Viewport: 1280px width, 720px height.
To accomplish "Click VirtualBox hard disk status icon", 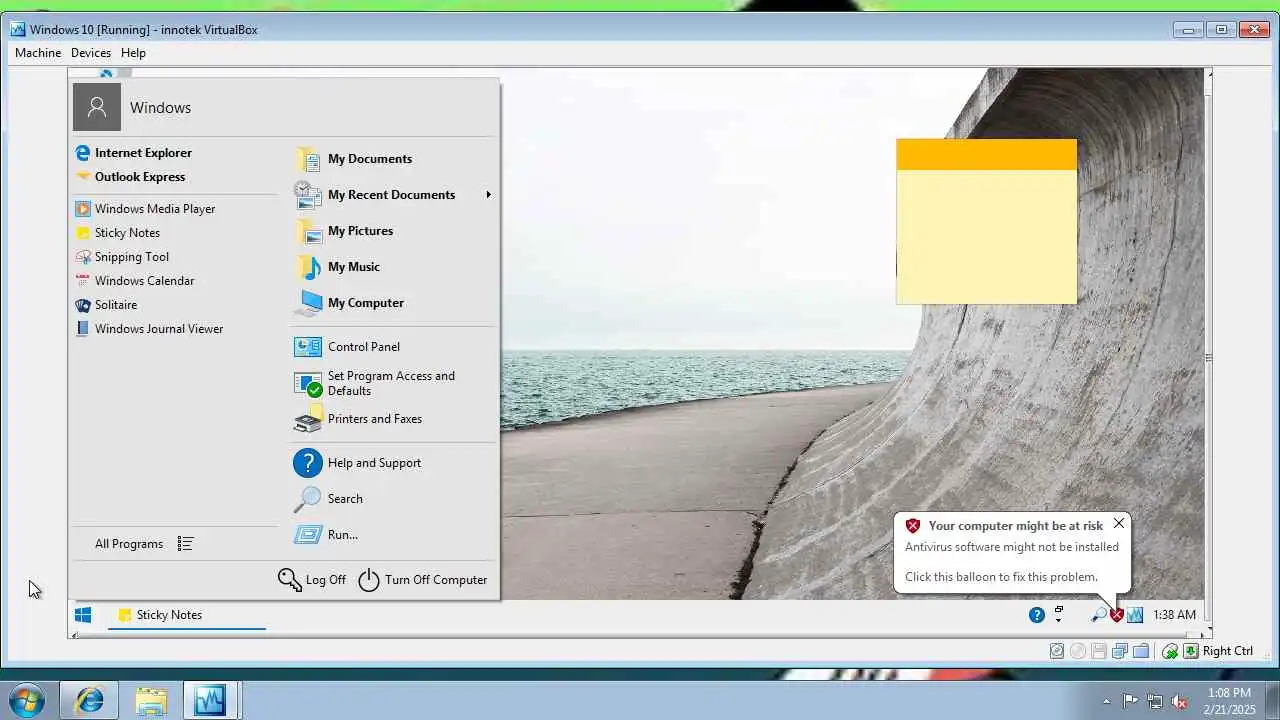I will (1057, 651).
